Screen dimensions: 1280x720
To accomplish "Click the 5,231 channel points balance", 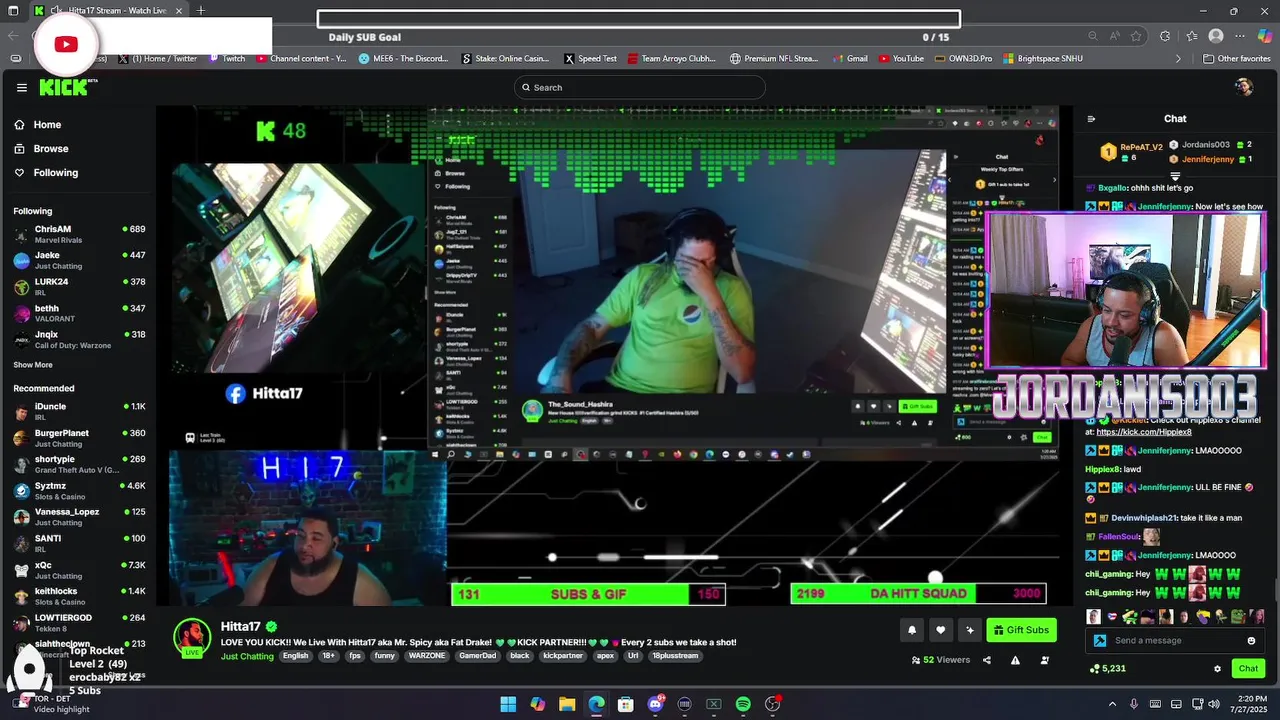I will point(1107,669).
